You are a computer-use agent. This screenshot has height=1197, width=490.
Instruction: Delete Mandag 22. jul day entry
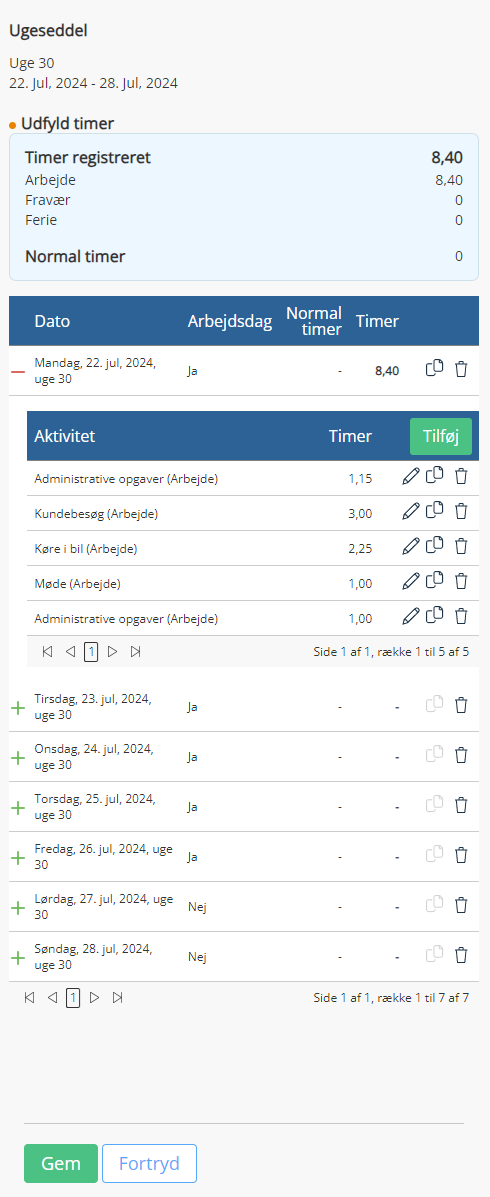coord(461,369)
